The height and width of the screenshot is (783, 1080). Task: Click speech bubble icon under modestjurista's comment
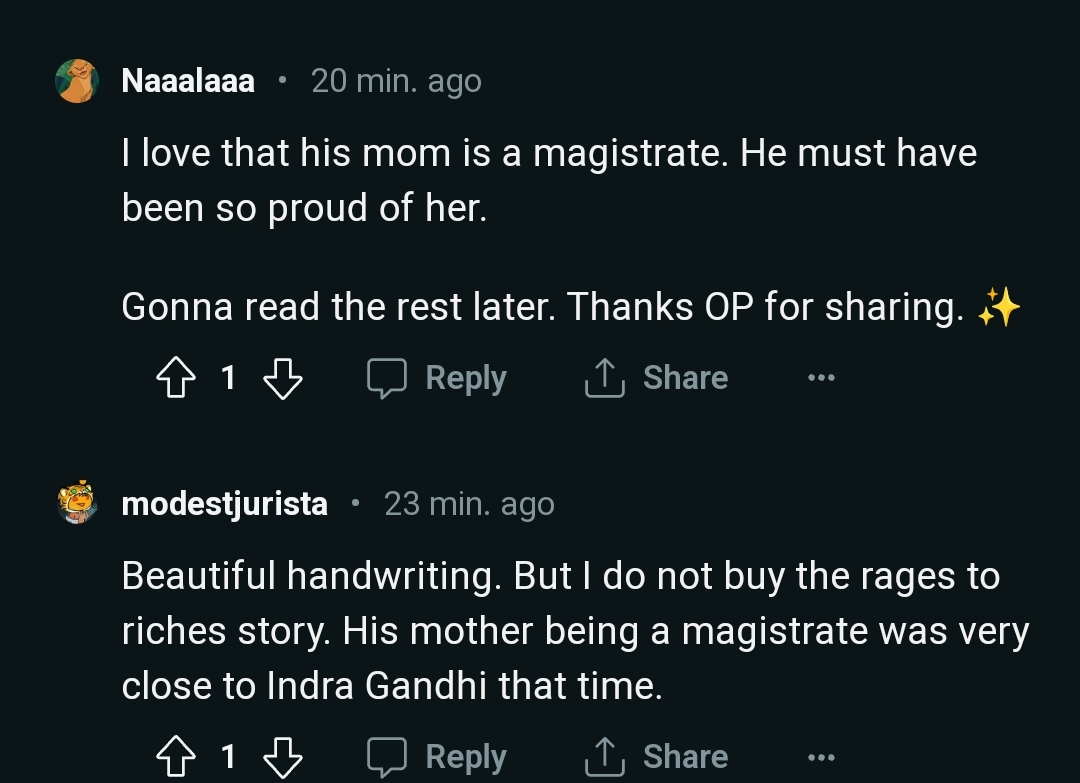click(x=386, y=757)
